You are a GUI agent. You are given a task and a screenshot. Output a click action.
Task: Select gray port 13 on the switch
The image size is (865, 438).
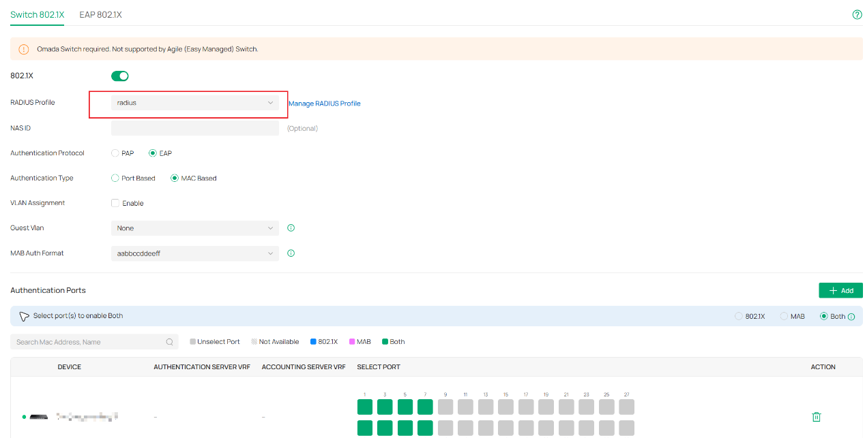[x=485, y=407]
